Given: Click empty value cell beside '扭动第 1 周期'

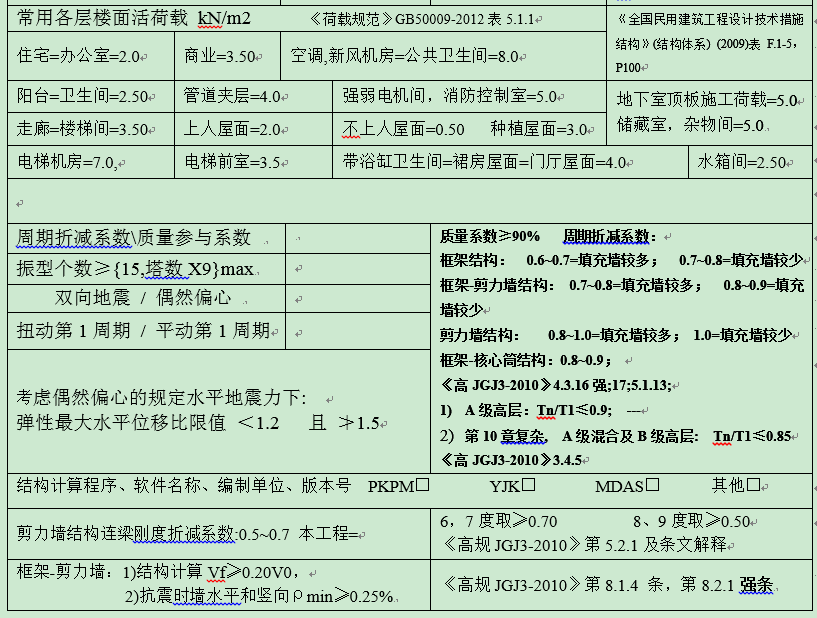Looking at the screenshot, I should 358,331.
